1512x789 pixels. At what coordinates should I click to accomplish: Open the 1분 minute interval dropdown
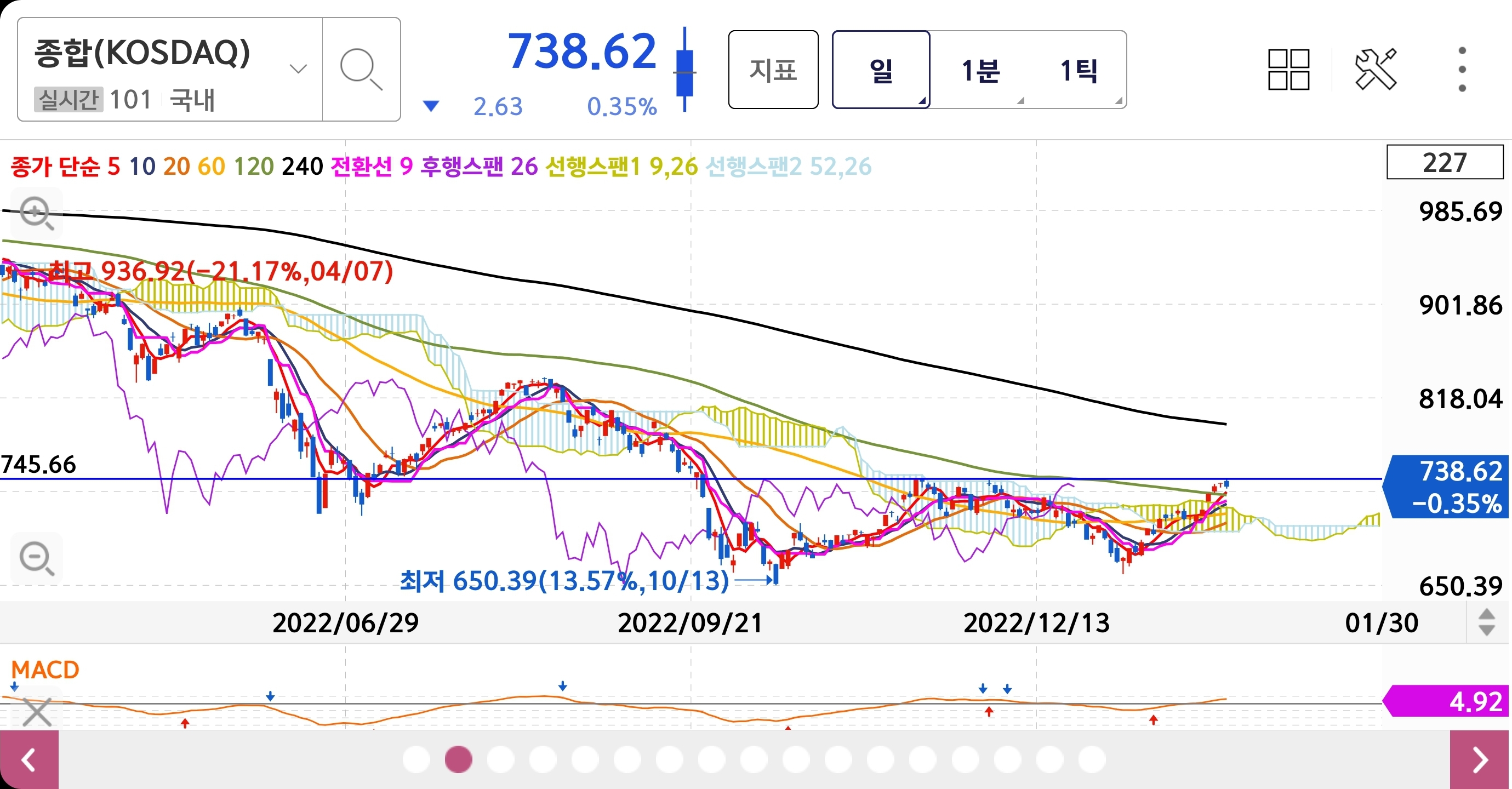click(x=980, y=70)
